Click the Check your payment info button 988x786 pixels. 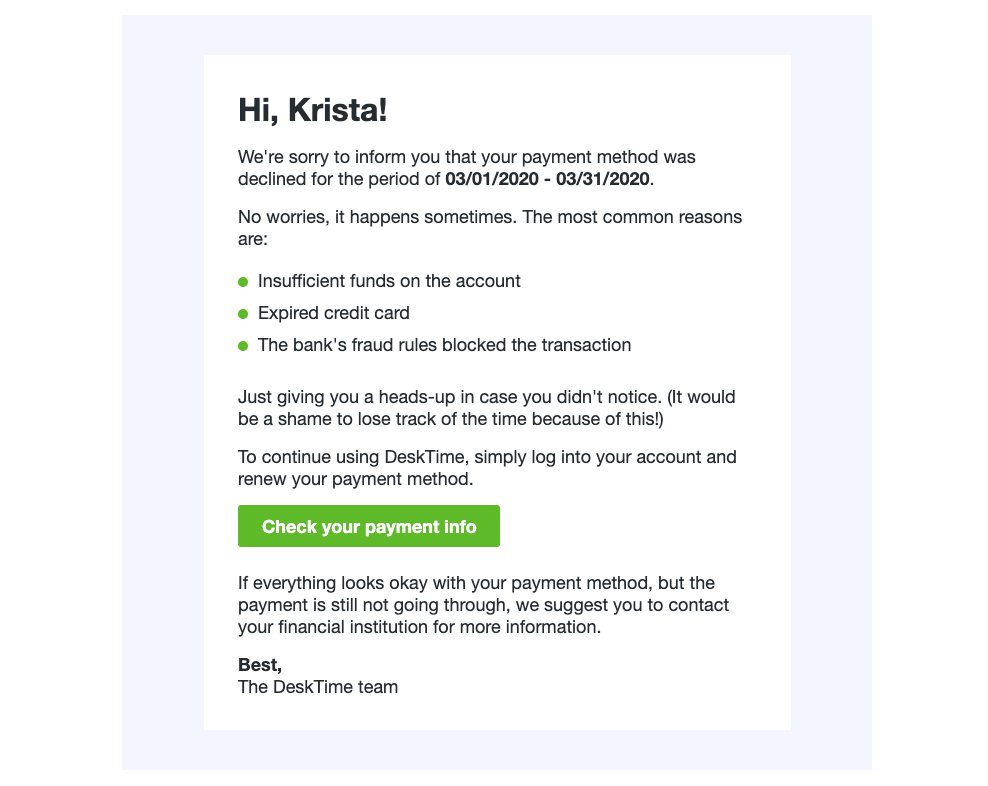coord(368,526)
